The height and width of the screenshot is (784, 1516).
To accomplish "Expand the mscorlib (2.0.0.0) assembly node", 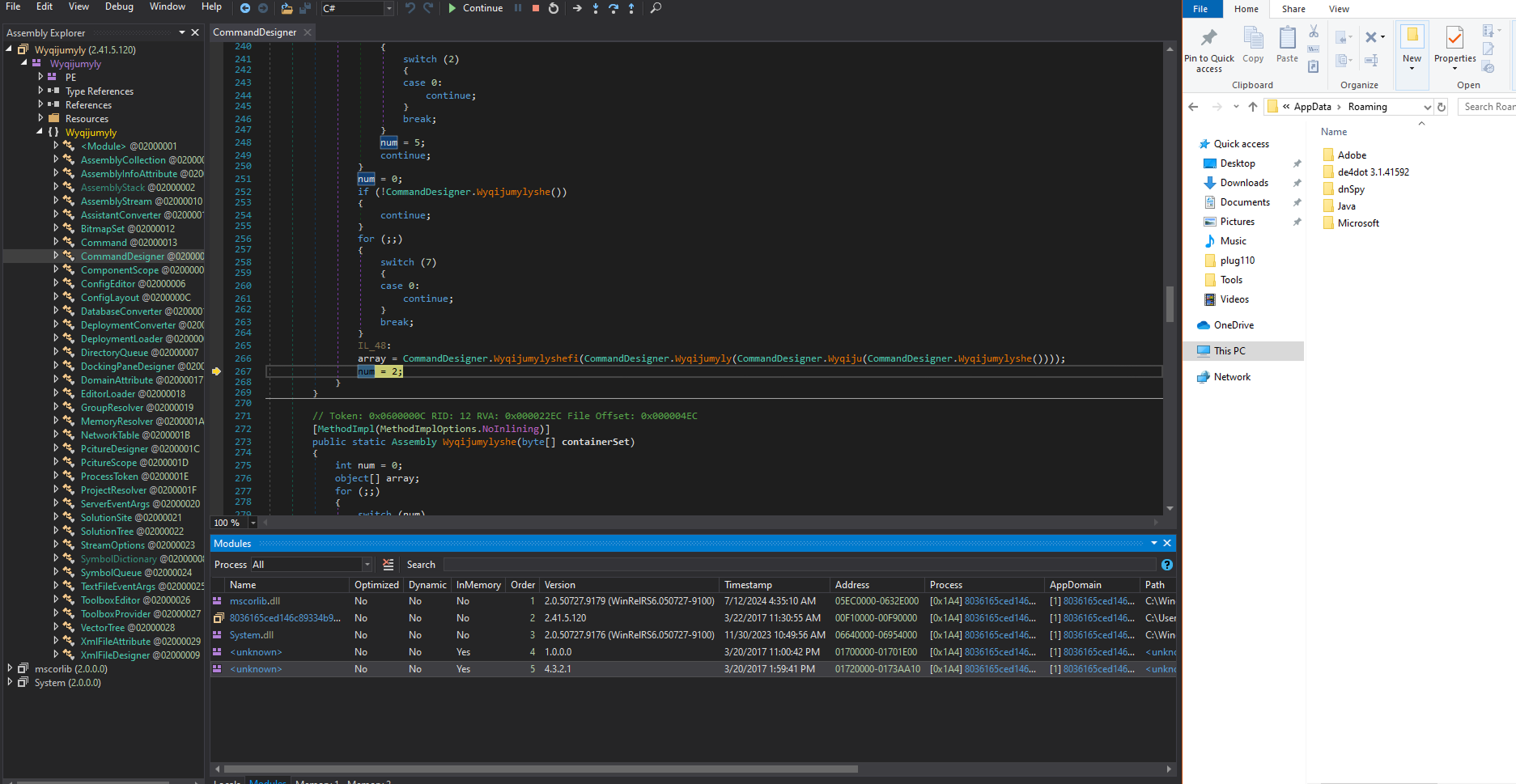I will tap(10, 669).
